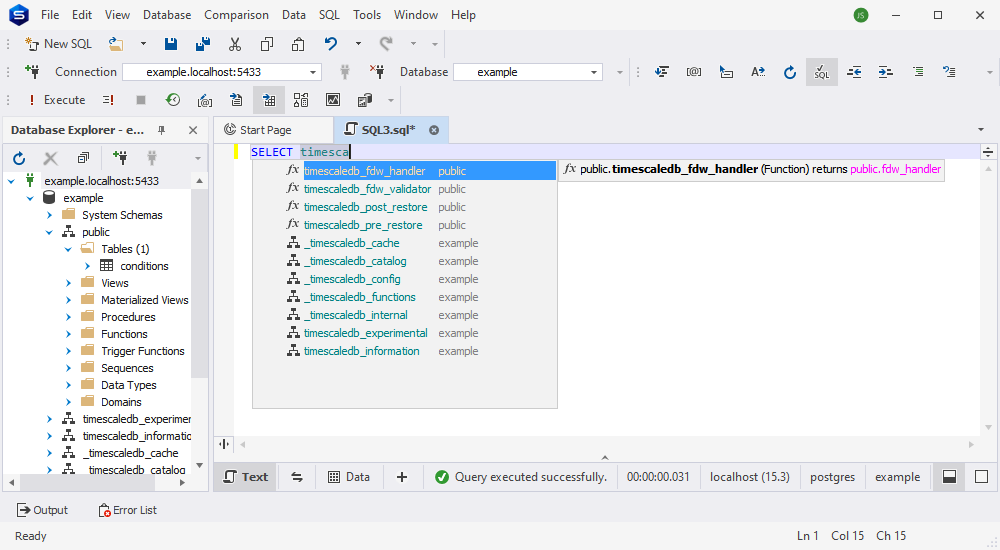
Task: Open the Database example dropdown
Action: pos(594,72)
